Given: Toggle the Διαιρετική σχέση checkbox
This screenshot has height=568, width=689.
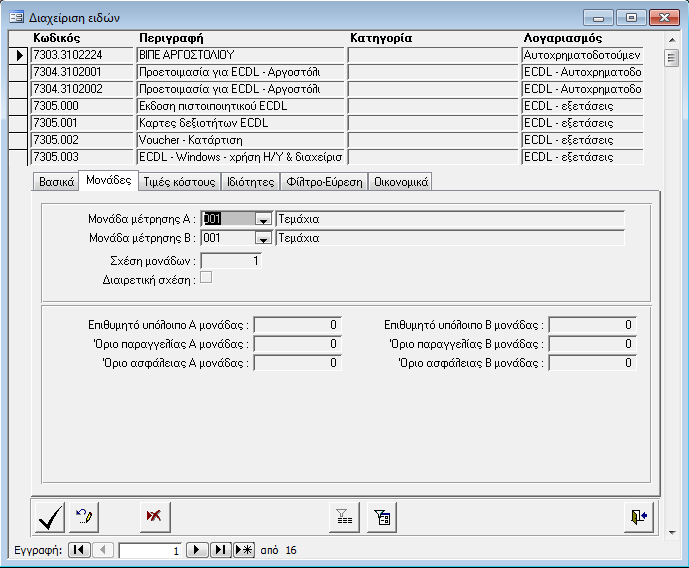Looking at the screenshot, I should [206, 279].
